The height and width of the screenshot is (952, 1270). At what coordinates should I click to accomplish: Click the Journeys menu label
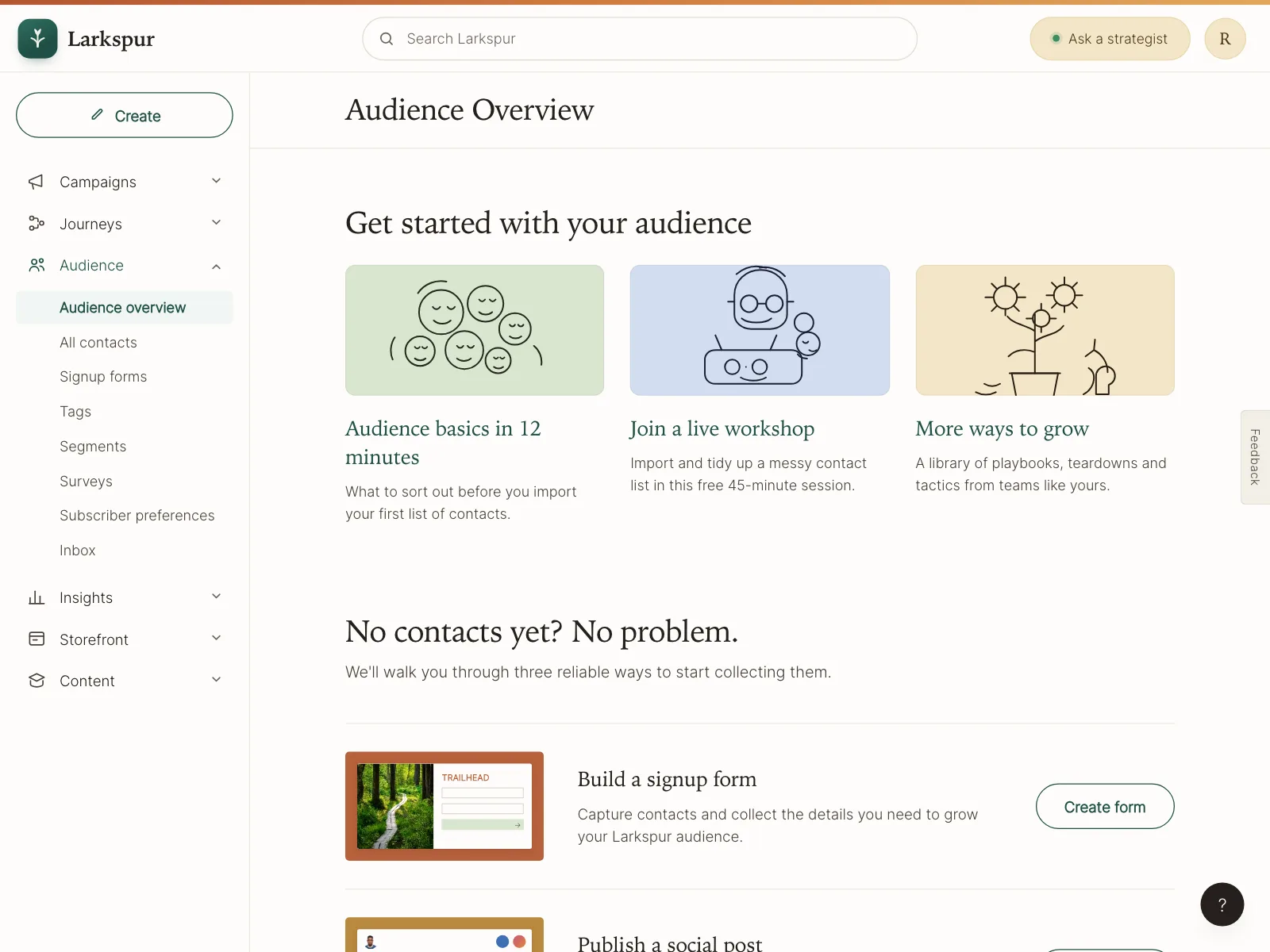coord(90,224)
